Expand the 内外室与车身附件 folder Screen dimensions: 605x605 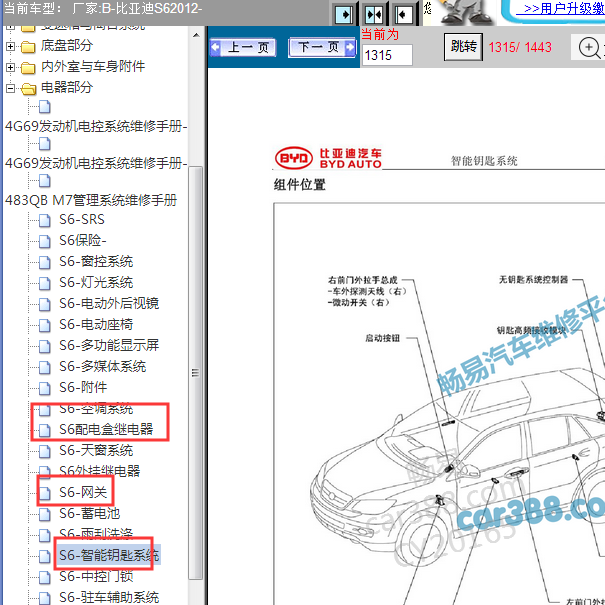click(x=10, y=68)
